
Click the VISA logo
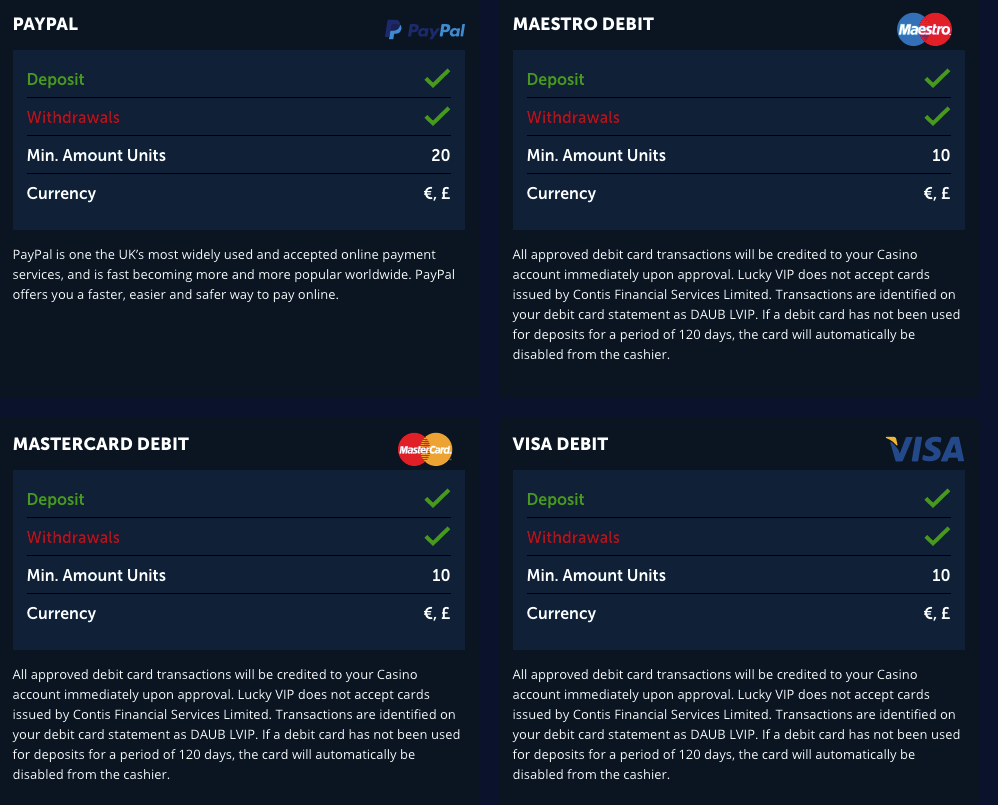[x=925, y=449]
